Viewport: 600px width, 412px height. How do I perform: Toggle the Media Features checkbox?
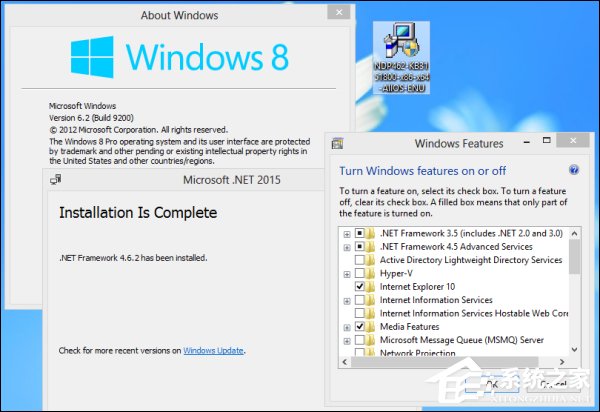pos(359,326)
